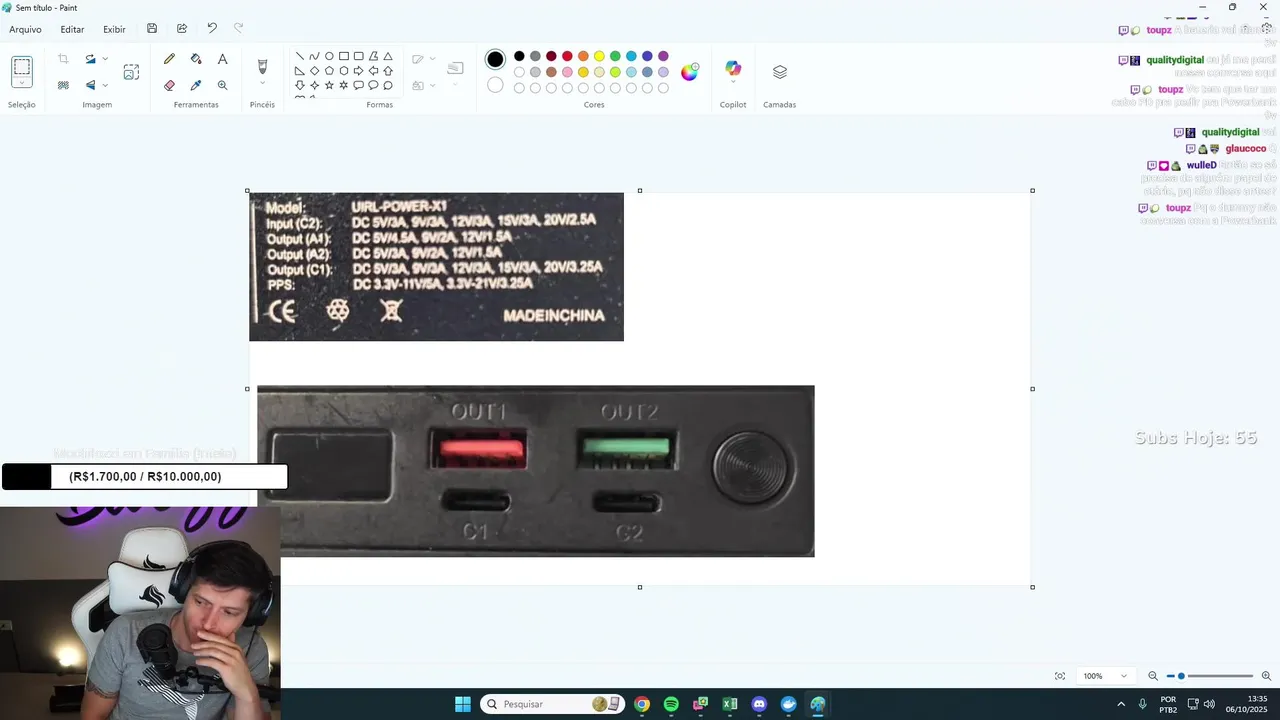Image resolution: width=1280 pixels, height=720 pixels.
Task: Open Spotify from the taskbar
Action: (x=671, y=704)
